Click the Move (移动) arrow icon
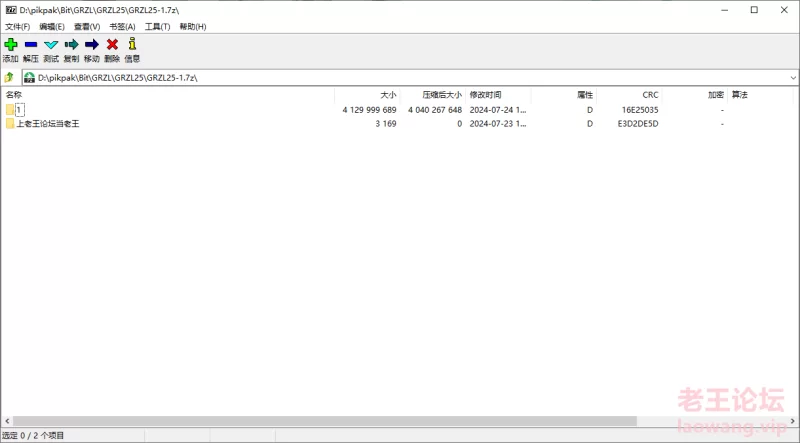This screenshot has height=443, width=800. point(92,44)
